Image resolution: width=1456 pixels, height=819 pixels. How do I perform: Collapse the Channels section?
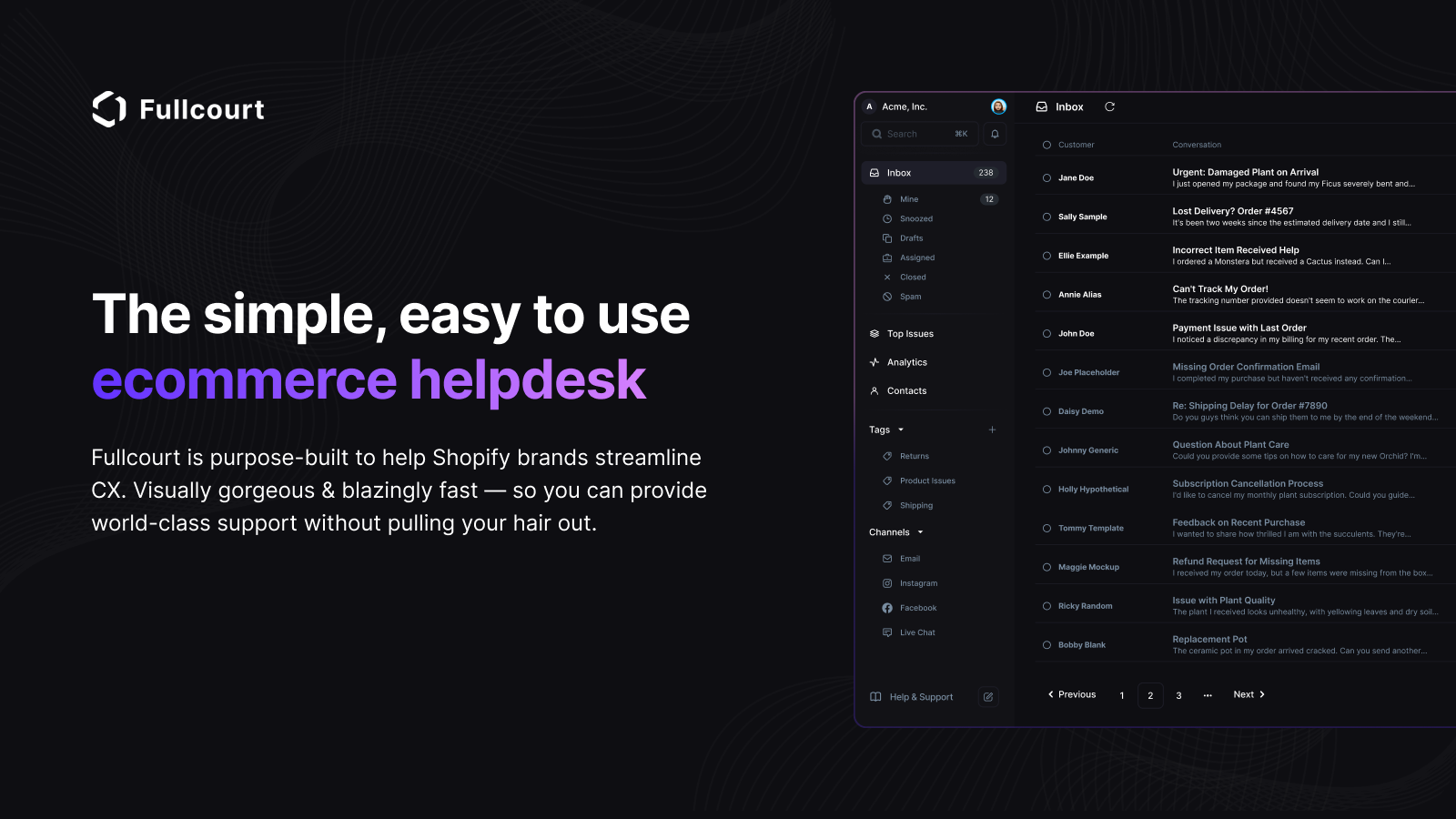point(896,532)
